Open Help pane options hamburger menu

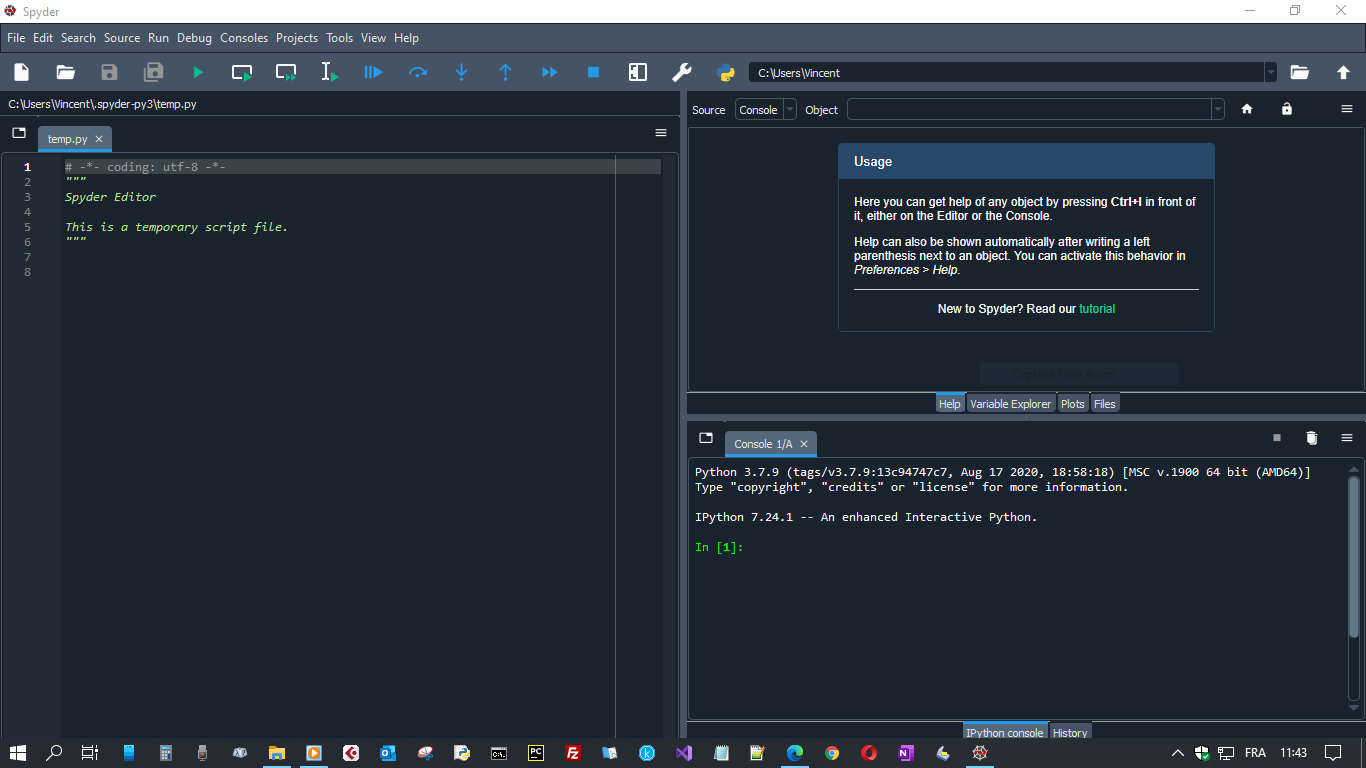pyautogui.click(x=1347, y=109)
